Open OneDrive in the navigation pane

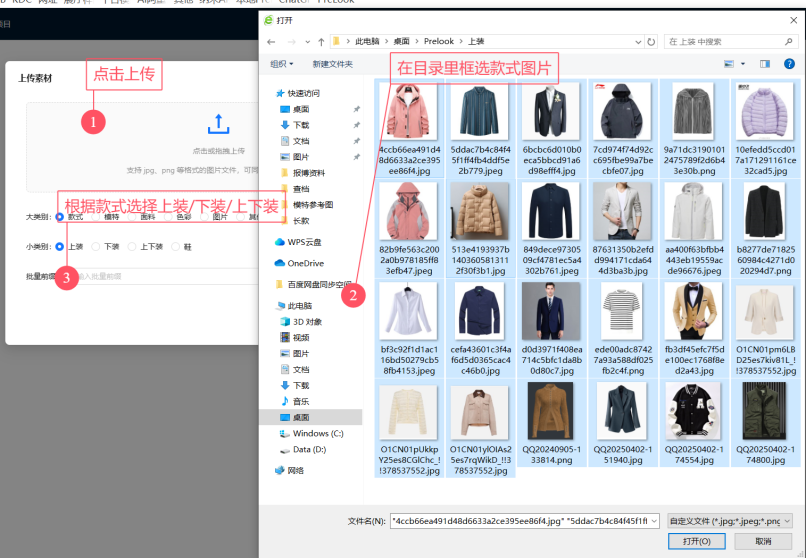point(304,263)
